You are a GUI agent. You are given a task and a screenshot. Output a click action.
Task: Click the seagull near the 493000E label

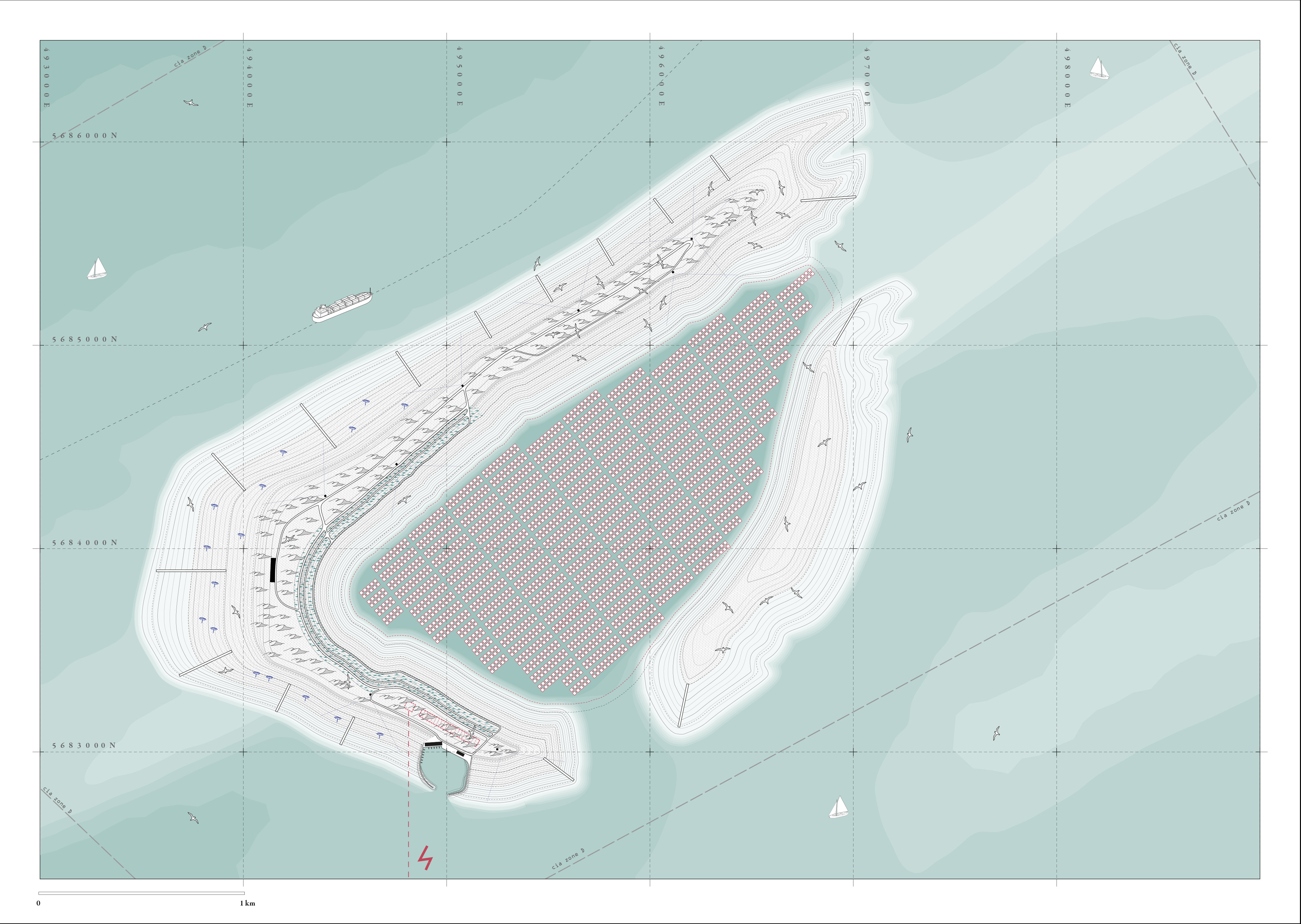[x=191, y=103]
